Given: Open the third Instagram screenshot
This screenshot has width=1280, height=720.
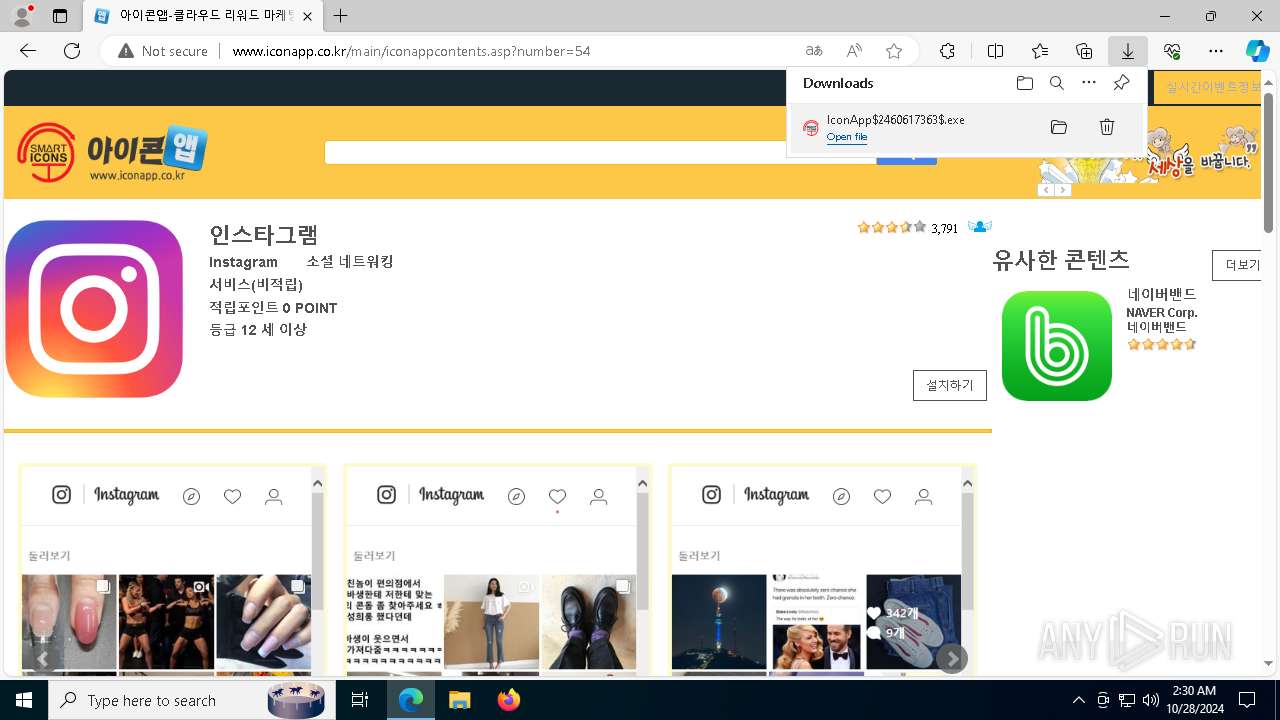Looking at the screenshot, I should click(823, 571).
